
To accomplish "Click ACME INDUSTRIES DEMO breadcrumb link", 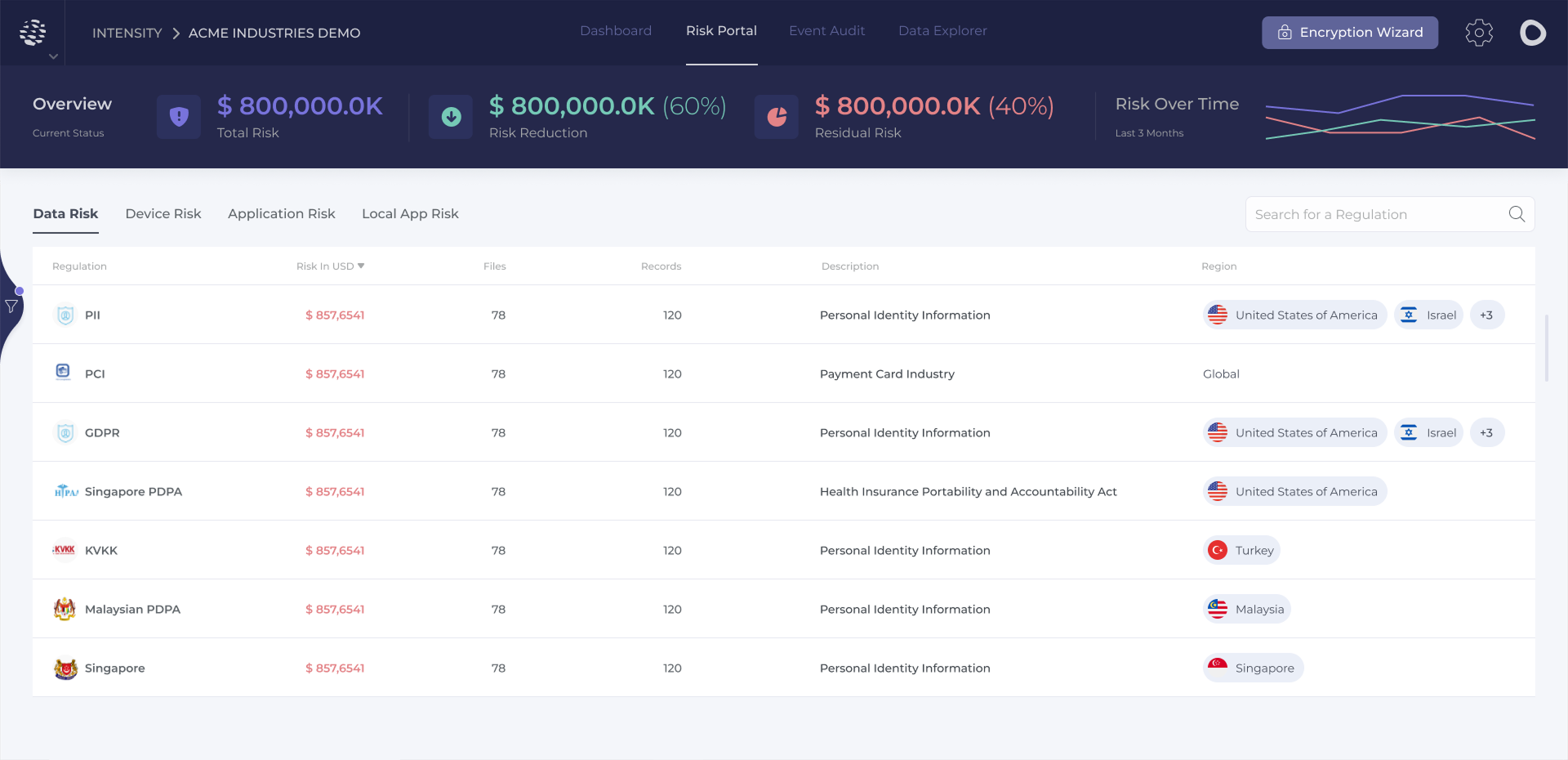I will [x=274, y=34].
